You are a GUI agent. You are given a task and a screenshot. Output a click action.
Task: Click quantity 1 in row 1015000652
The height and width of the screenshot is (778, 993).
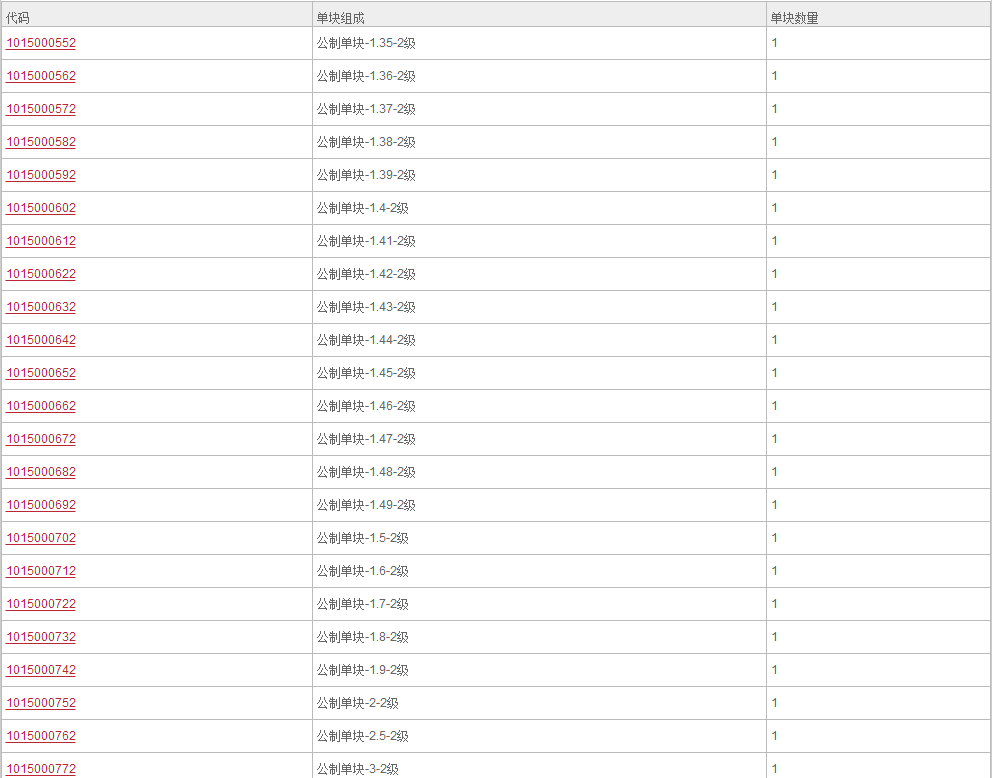(775, 373)
